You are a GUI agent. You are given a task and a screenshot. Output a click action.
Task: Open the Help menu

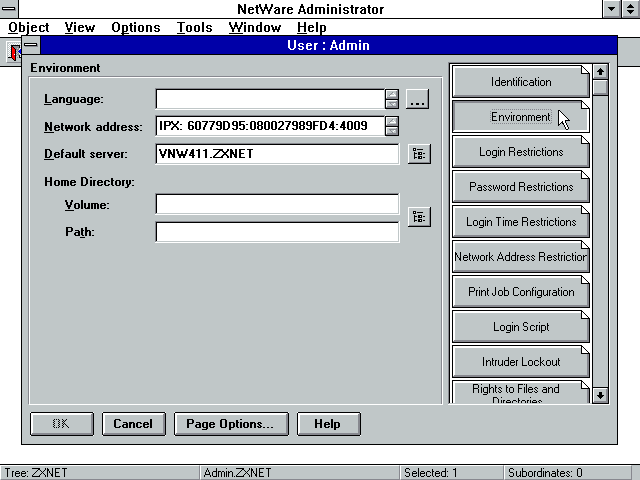311,27
